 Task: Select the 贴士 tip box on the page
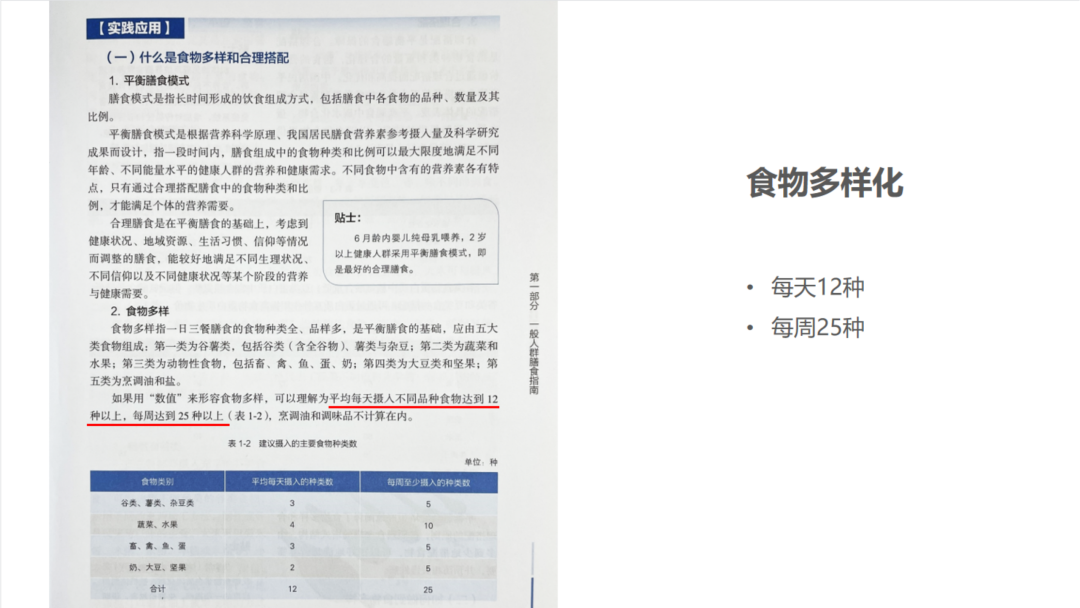click(410, 243)
